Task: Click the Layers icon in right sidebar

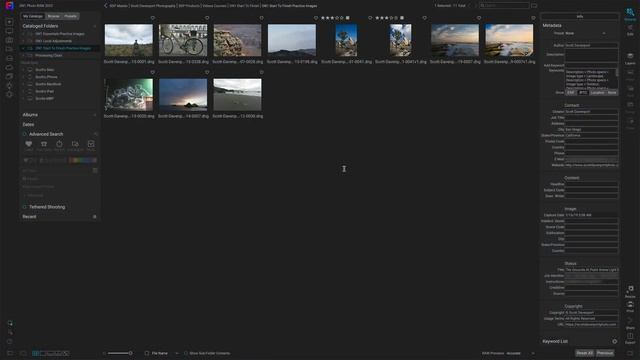Action: (630, 58)
